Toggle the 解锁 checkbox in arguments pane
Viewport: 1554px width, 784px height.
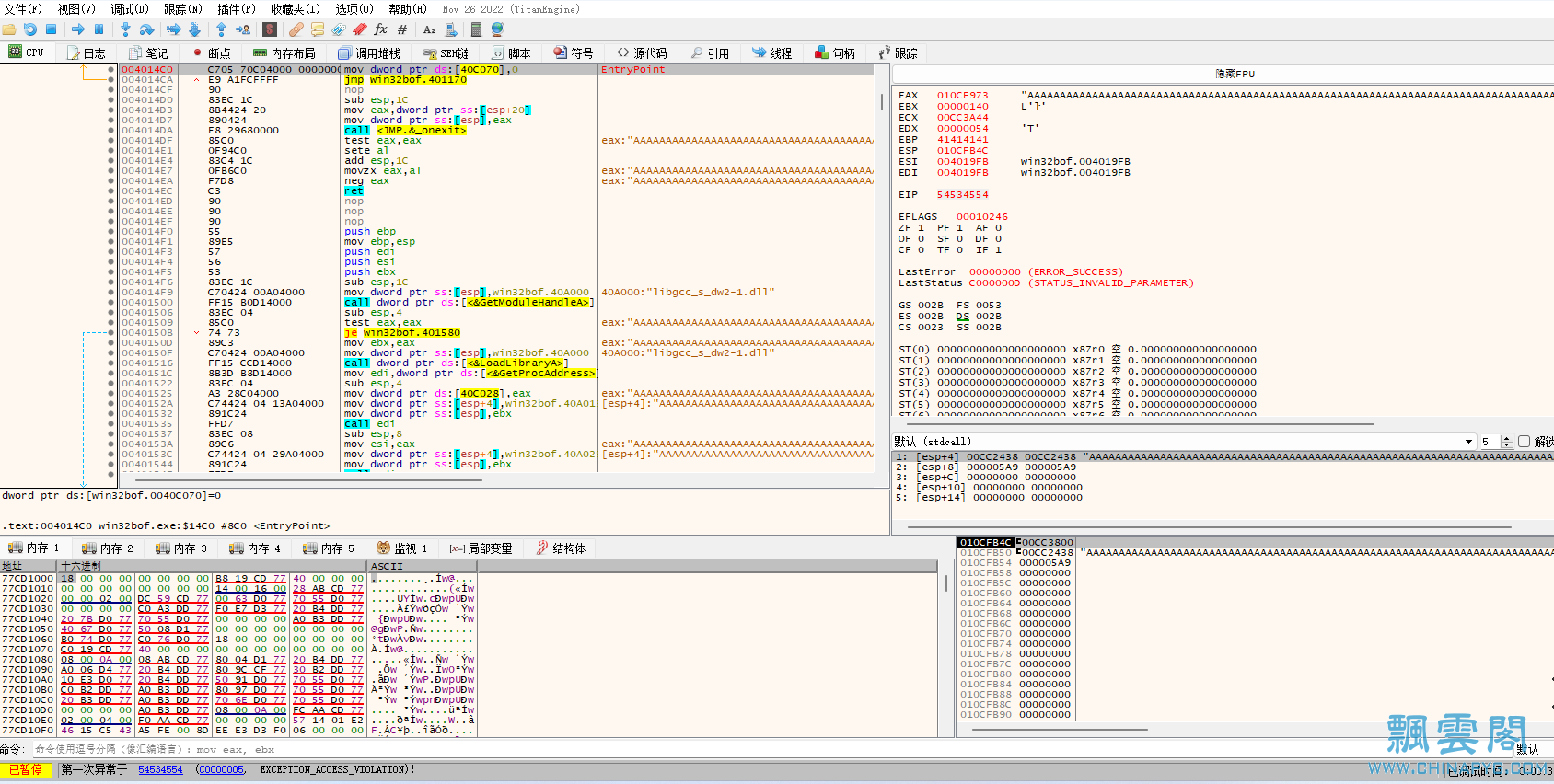(1524, 442)
